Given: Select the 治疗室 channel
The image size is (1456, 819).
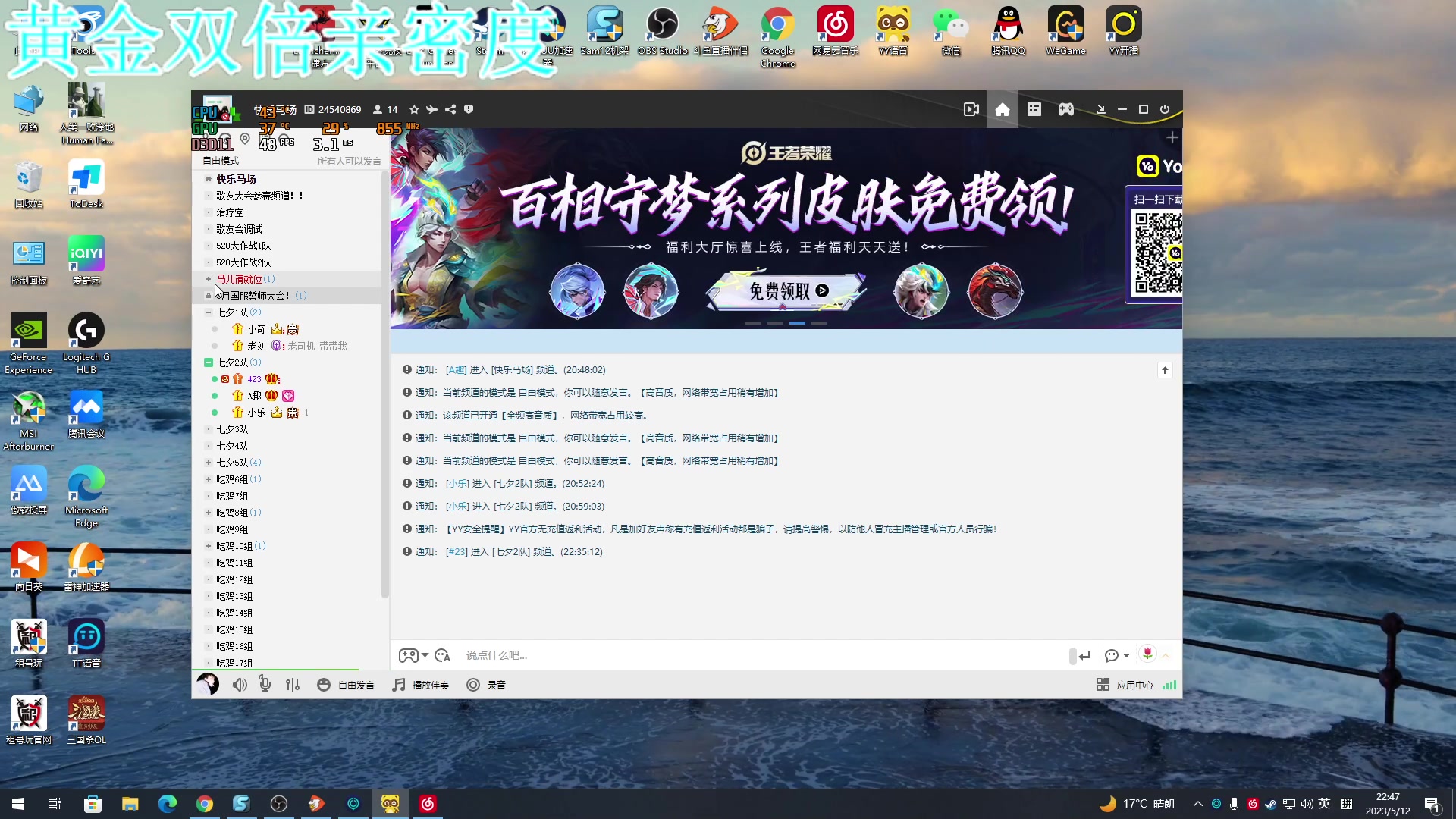Looking at the screenshot, I should [x=230, y=212].
